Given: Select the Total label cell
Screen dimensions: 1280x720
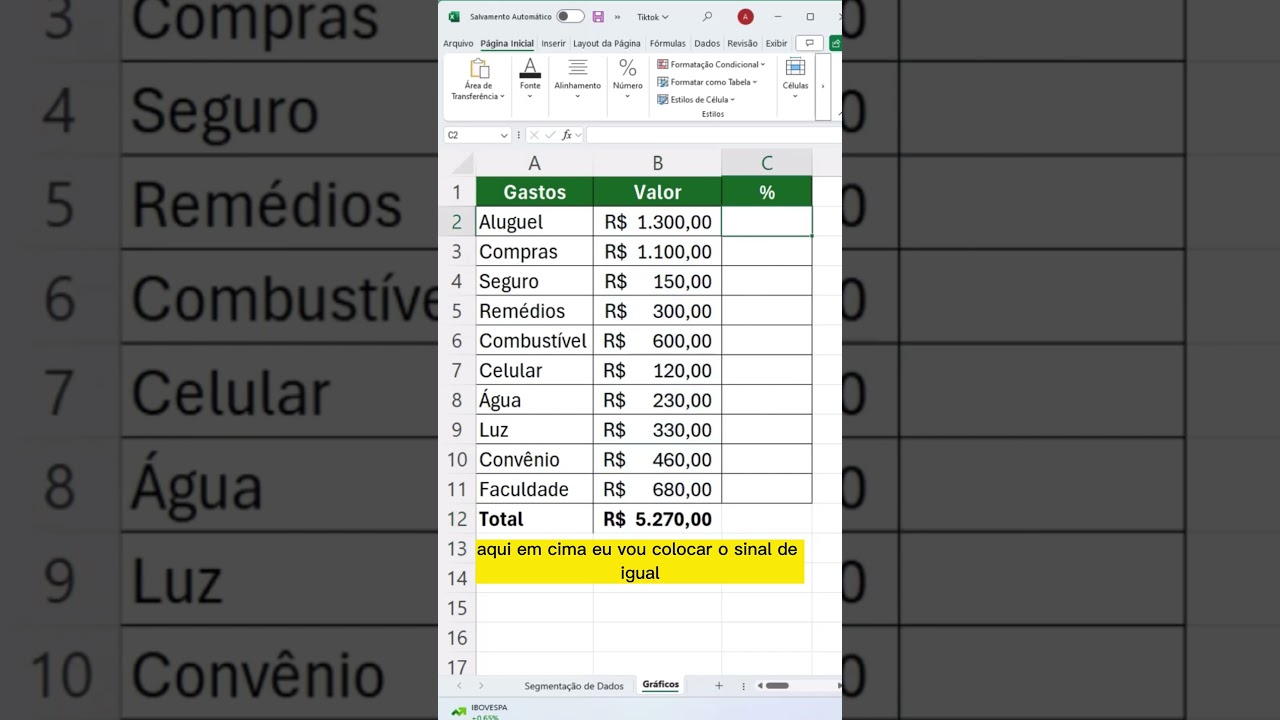Looking at the screenshot, I should [x=534, y=519].
